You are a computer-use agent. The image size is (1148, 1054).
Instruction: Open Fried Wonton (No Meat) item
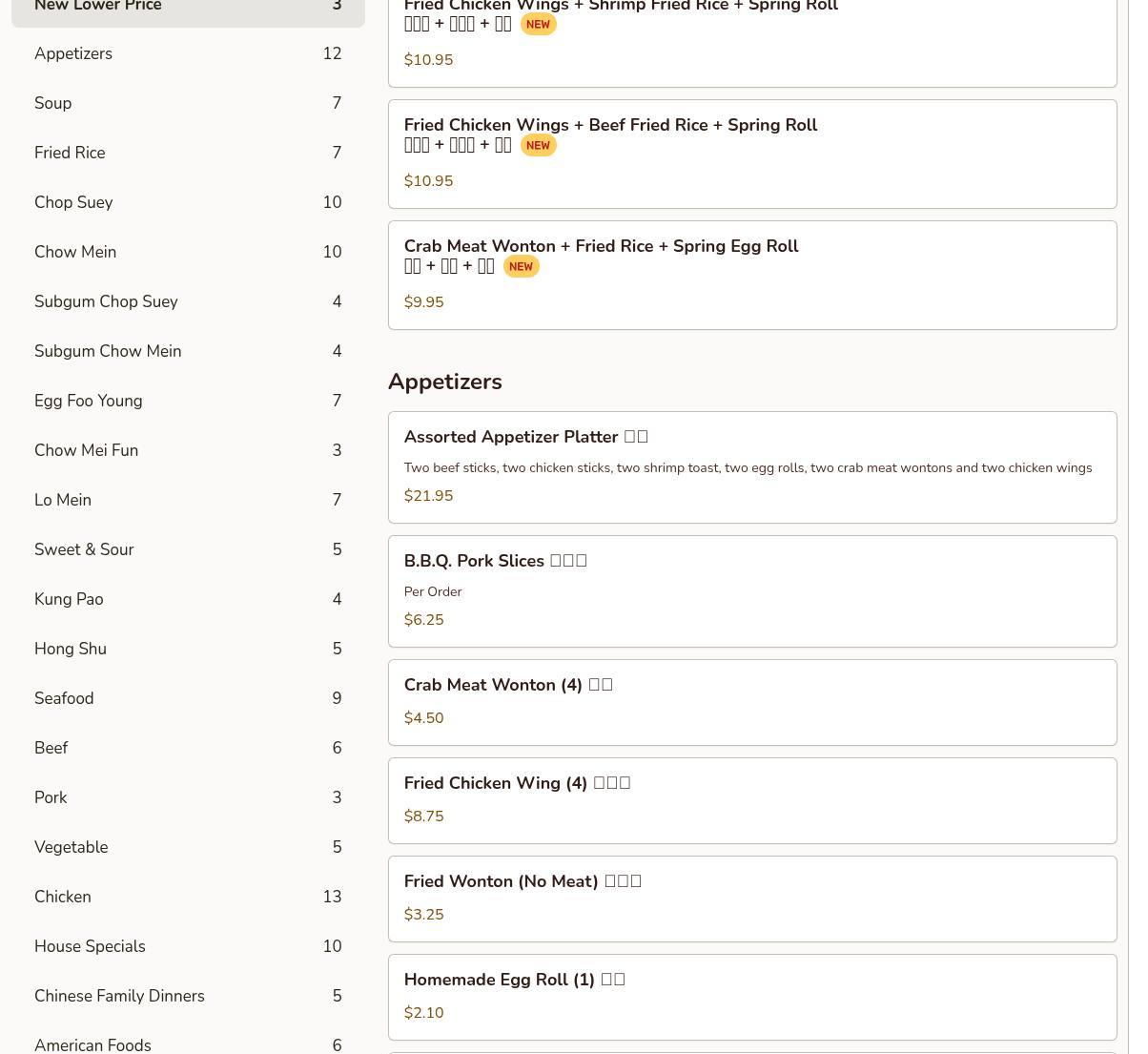pyautogui.click(x=751, y=899)
